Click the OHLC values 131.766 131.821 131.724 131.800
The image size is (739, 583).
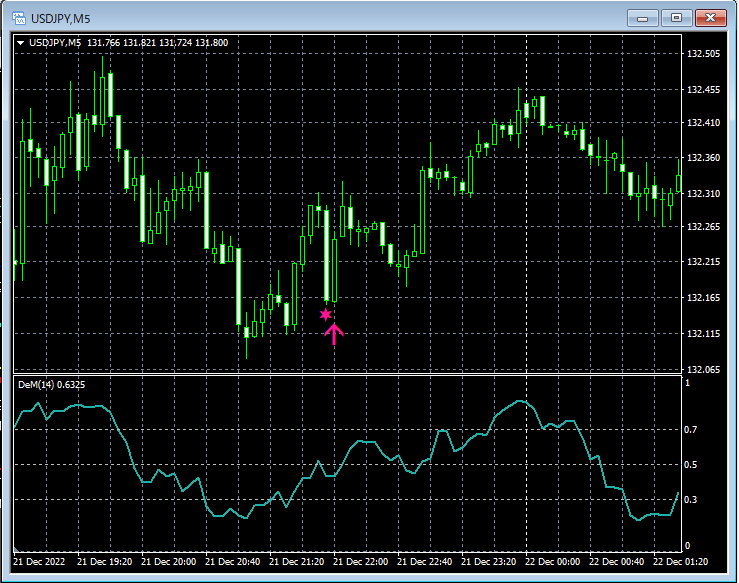(x=157, y=43)
